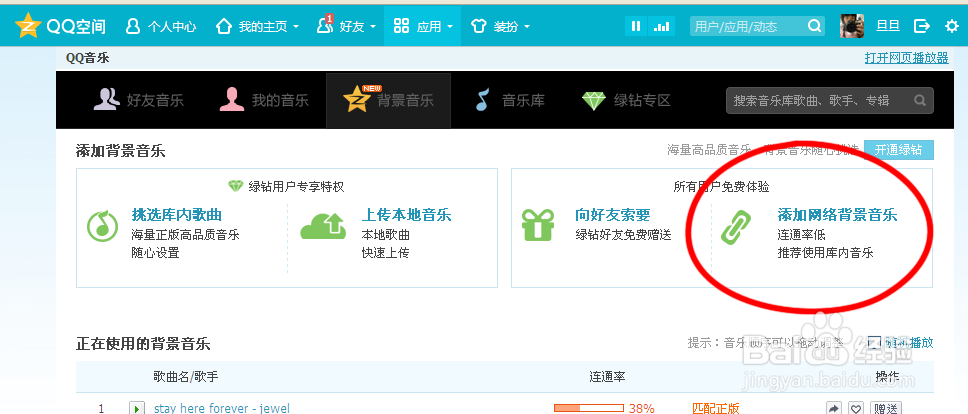Viewport: 968px width, 414px height.
Task: Open the 挑选库内歌曲 link
Action: pos(177,215)
